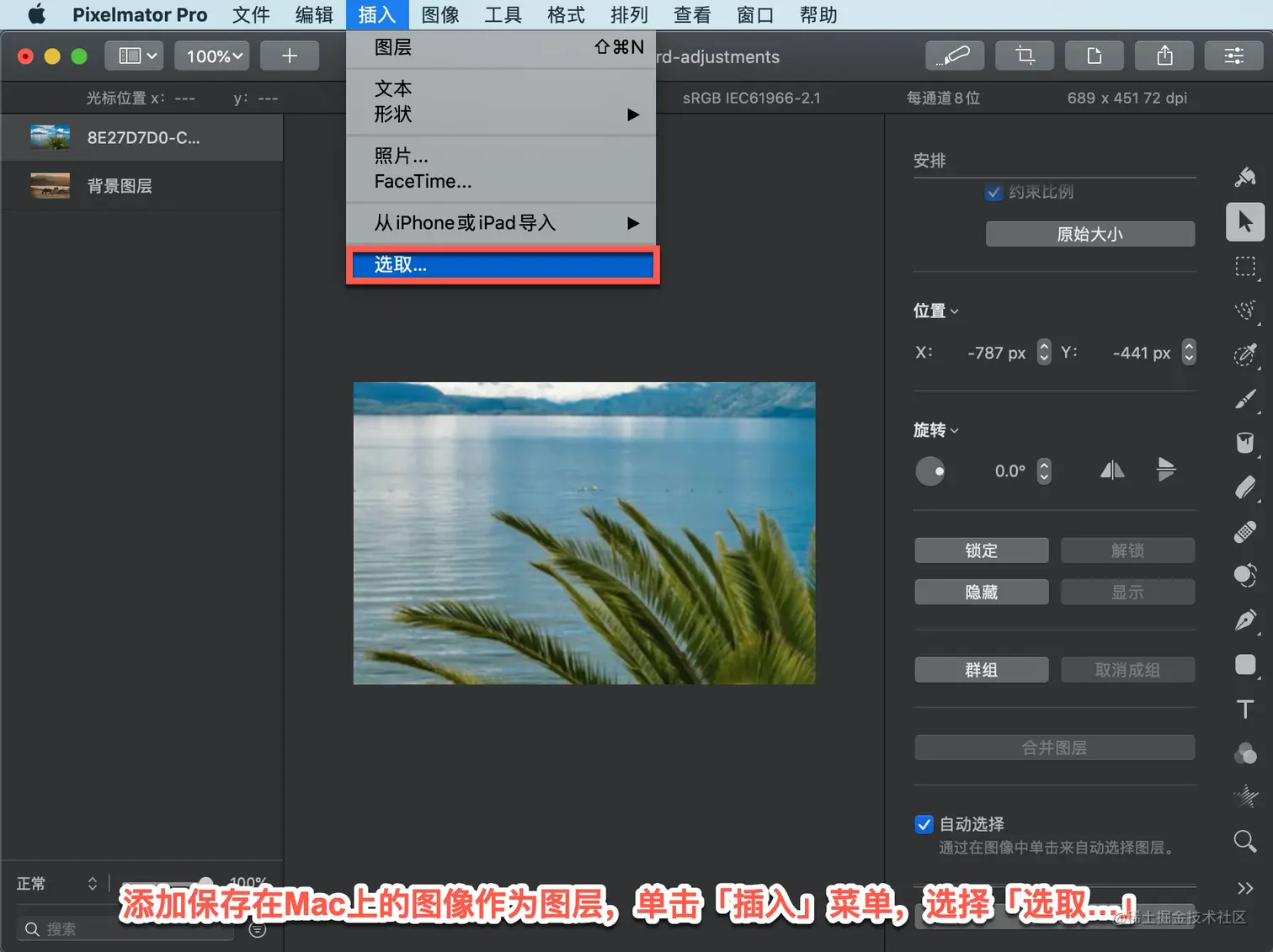Click the ML Enhance wand toolbar button
1273x952 pixels.
pos(954,56)
